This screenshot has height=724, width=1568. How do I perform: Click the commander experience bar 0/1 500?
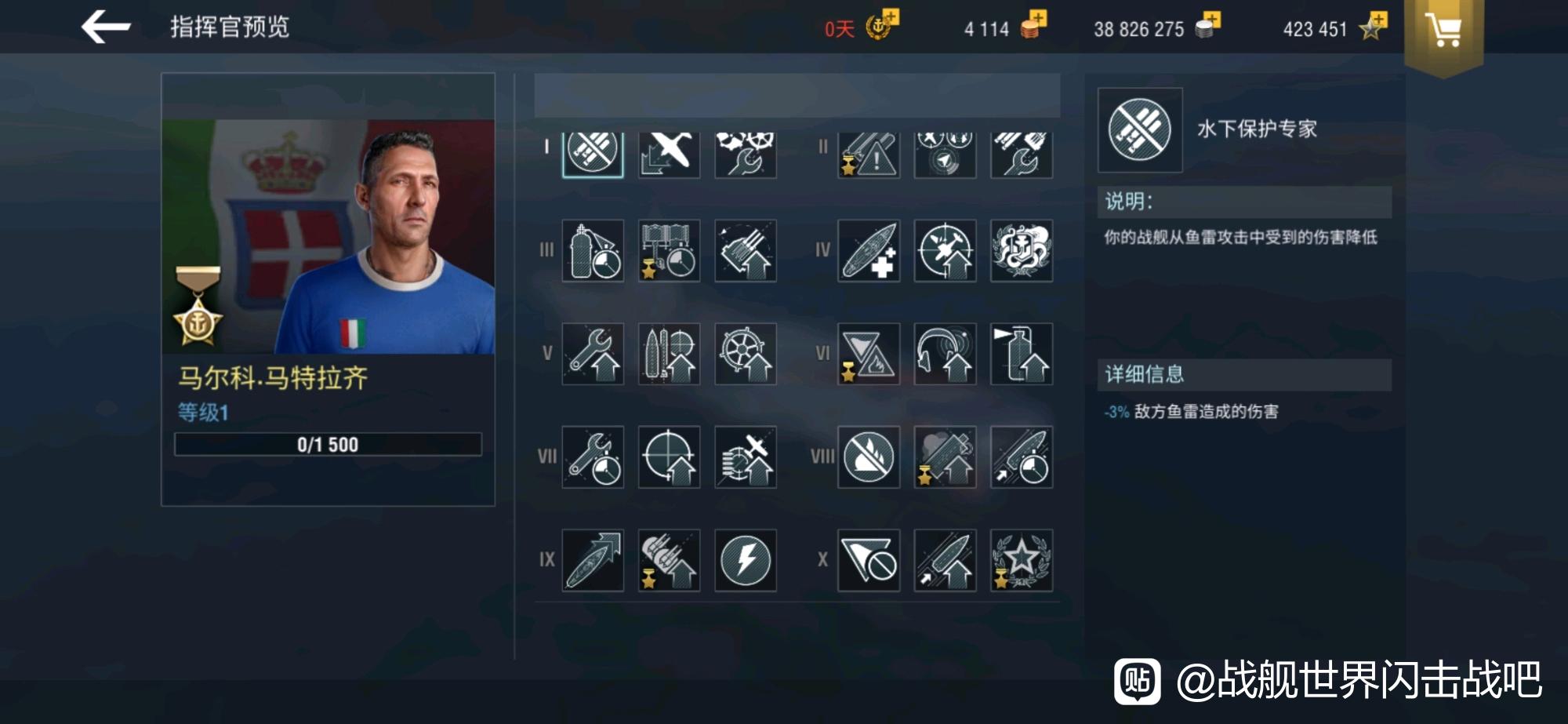[328, 444]
